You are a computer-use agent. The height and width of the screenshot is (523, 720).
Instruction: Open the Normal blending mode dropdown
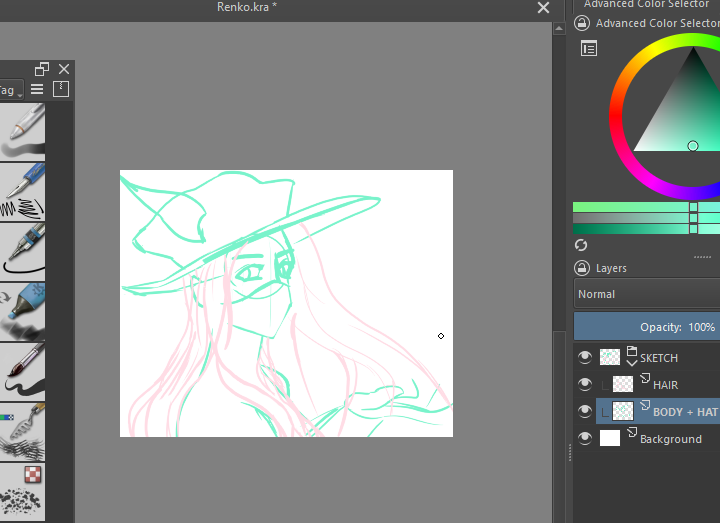tap(647, 294)
